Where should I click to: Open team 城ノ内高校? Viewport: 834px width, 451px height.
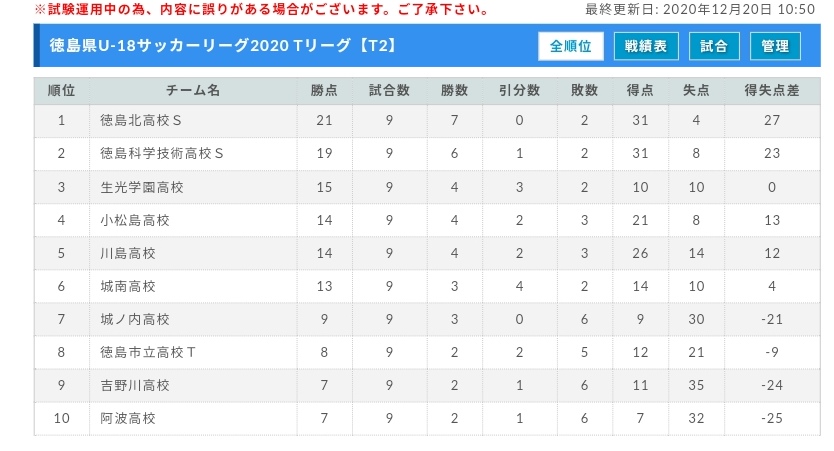[135, 319]
